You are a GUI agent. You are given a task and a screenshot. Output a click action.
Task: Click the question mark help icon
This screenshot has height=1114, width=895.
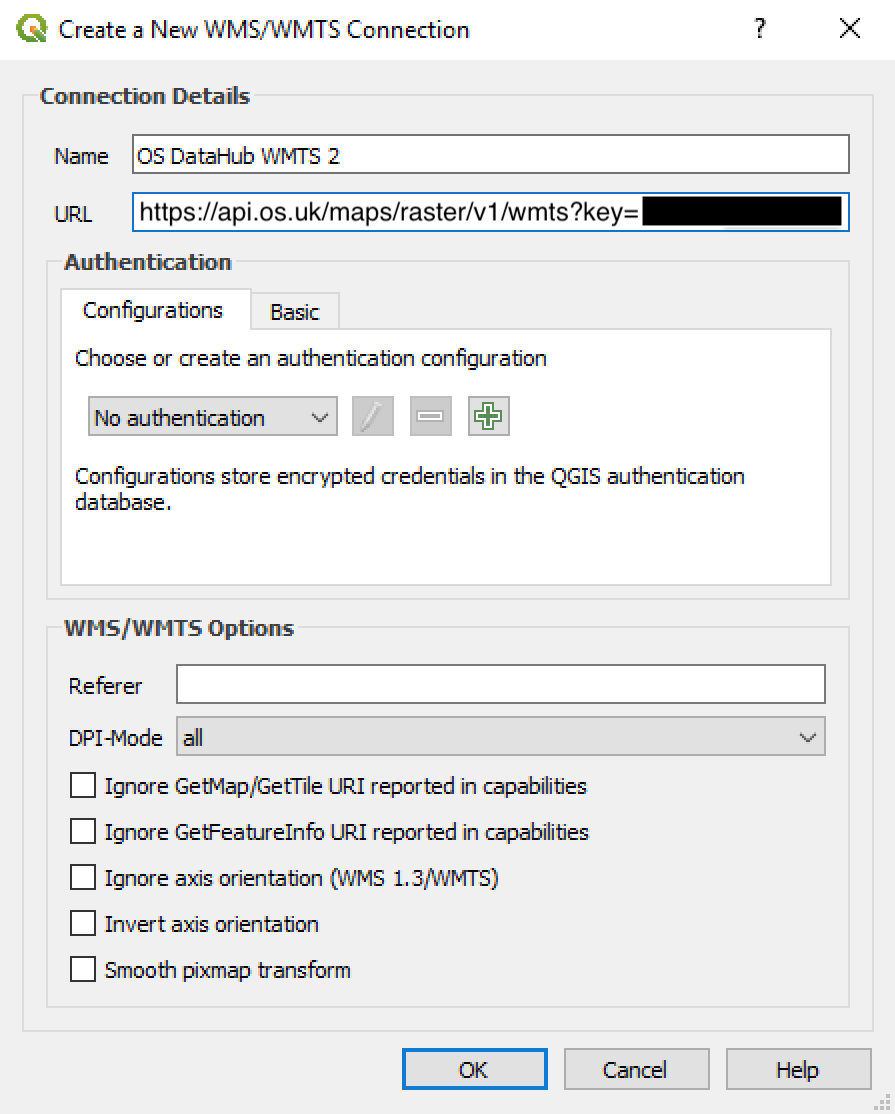click(x=759, y=29)
